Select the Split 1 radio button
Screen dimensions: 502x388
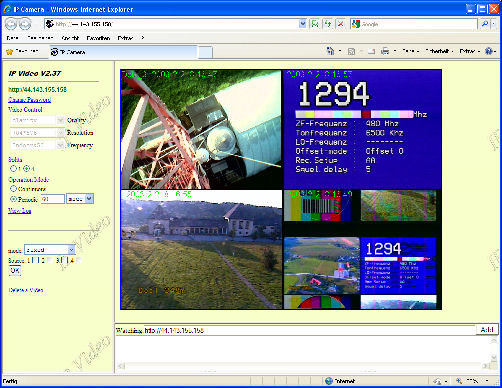(14, 169)
